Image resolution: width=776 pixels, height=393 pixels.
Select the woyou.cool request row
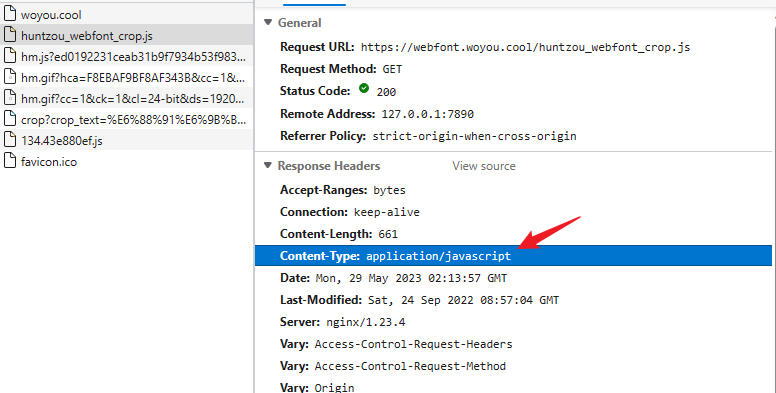coord(127,14)
